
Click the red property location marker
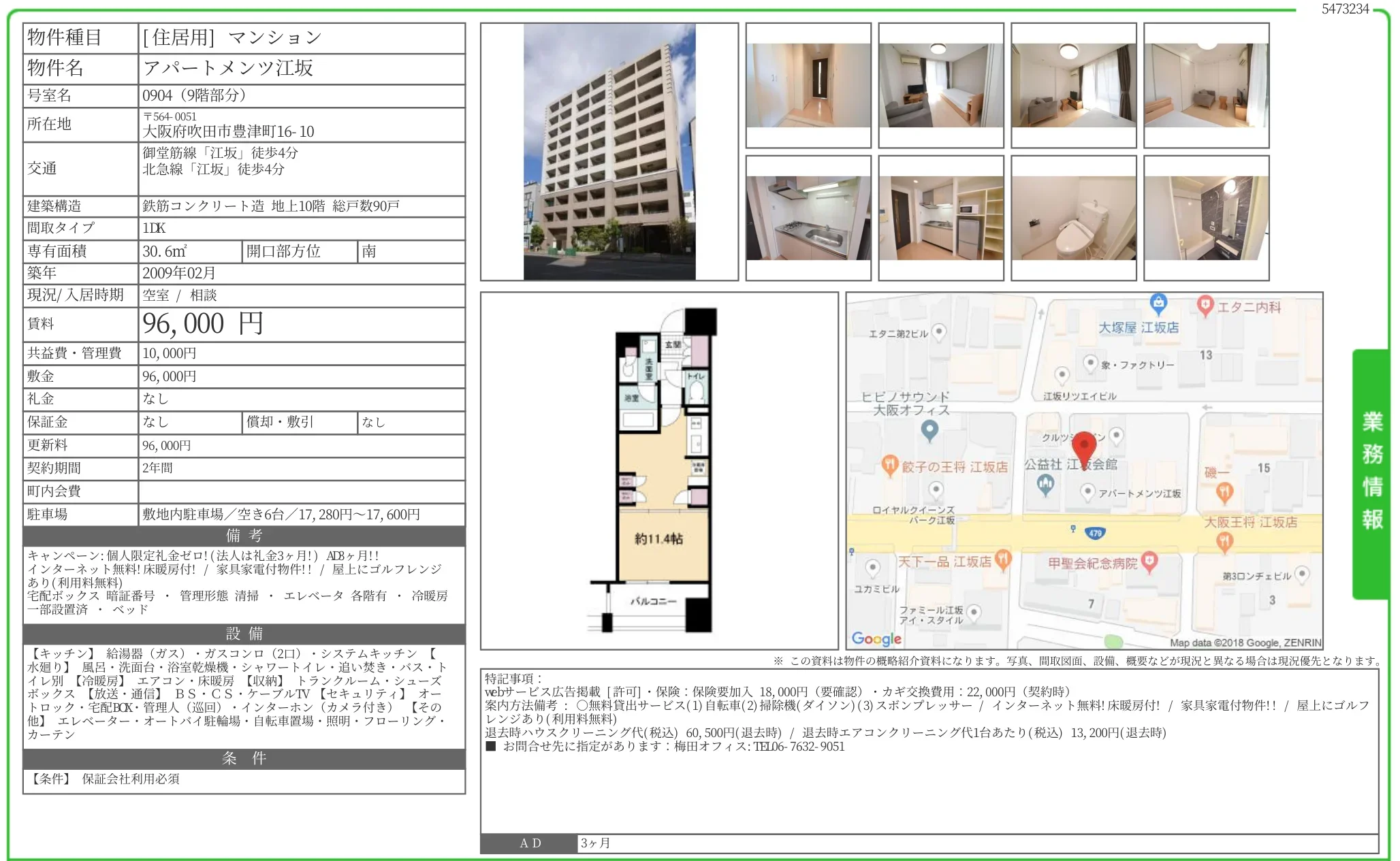click(1085, 444)
